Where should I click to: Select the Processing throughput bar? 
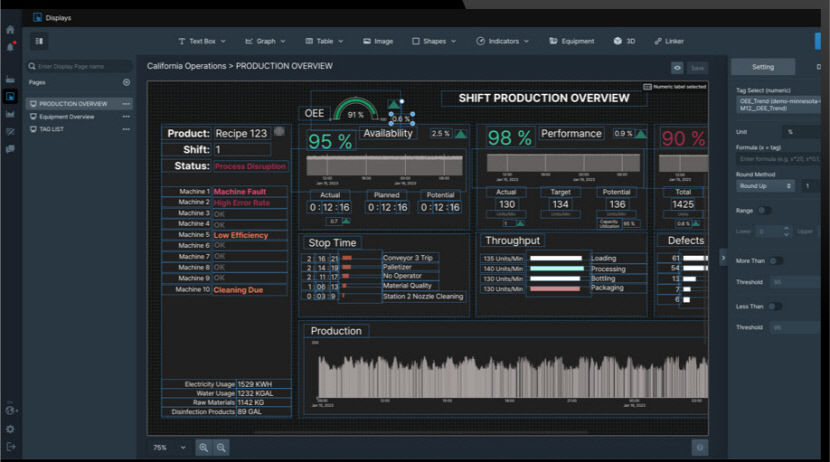(x=557, y=269)
